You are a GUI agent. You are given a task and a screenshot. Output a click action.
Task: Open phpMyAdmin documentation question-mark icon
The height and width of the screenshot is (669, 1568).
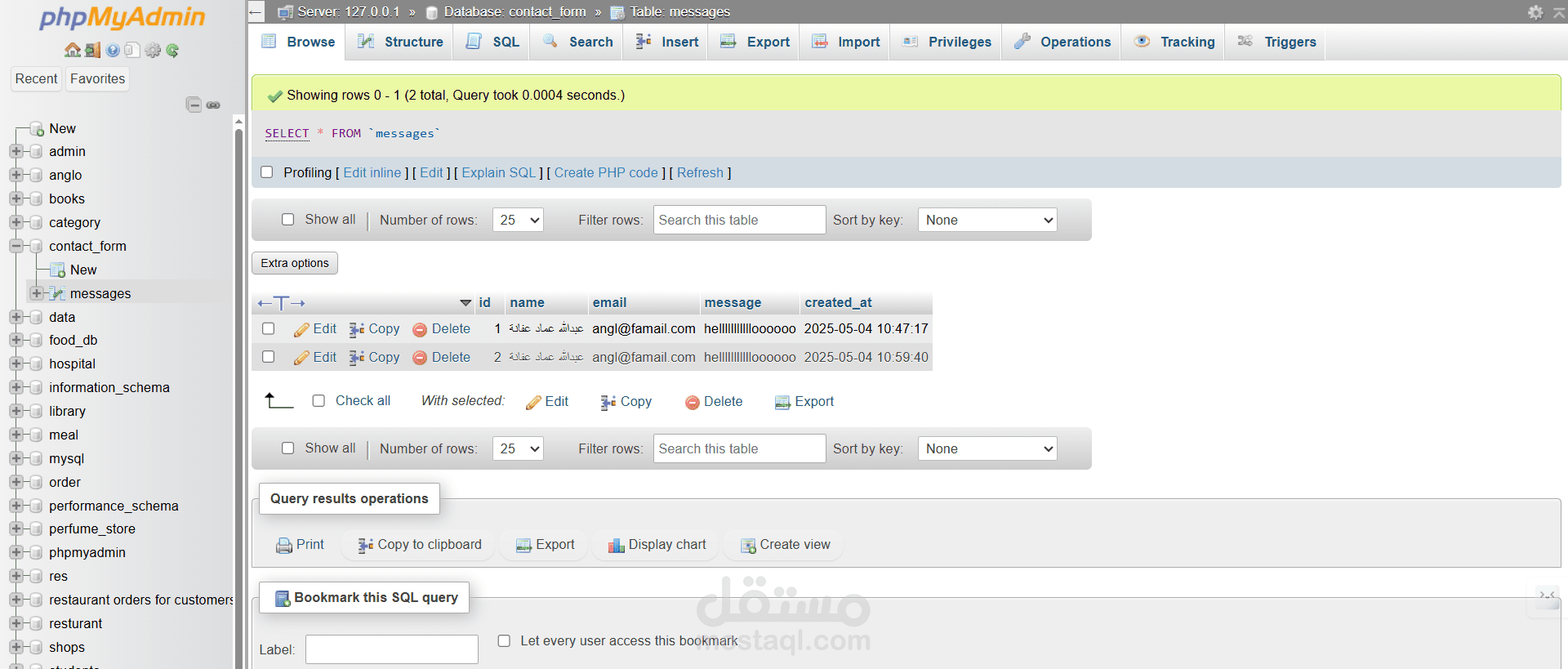click(113, 51)
